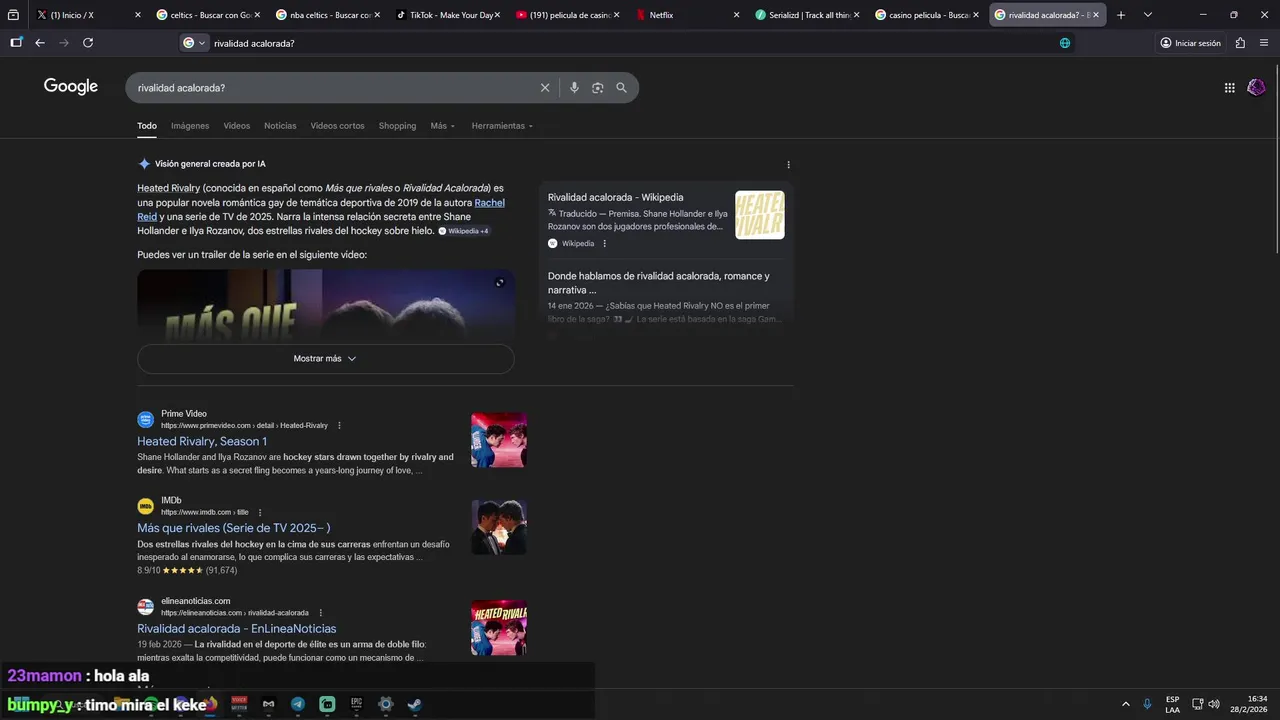This screenshot has width=1280, height=720.
Task: Switch to the YouTube pelicula de casino tab
Action: [568, 15]
